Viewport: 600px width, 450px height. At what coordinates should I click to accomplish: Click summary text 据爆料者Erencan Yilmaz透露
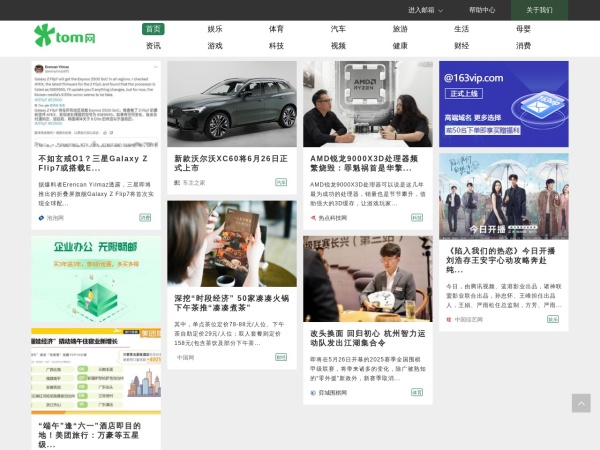96,194
